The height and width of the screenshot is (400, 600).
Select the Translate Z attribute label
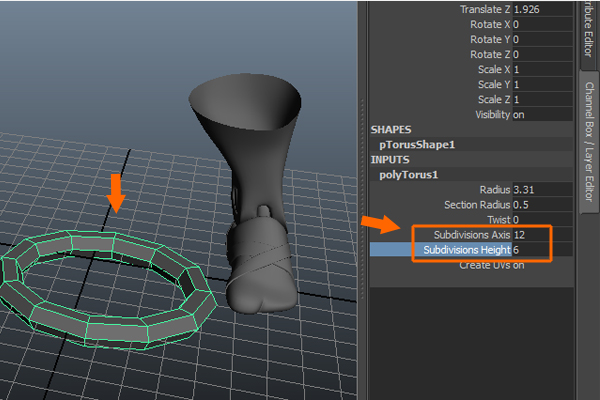click(485, 9)
